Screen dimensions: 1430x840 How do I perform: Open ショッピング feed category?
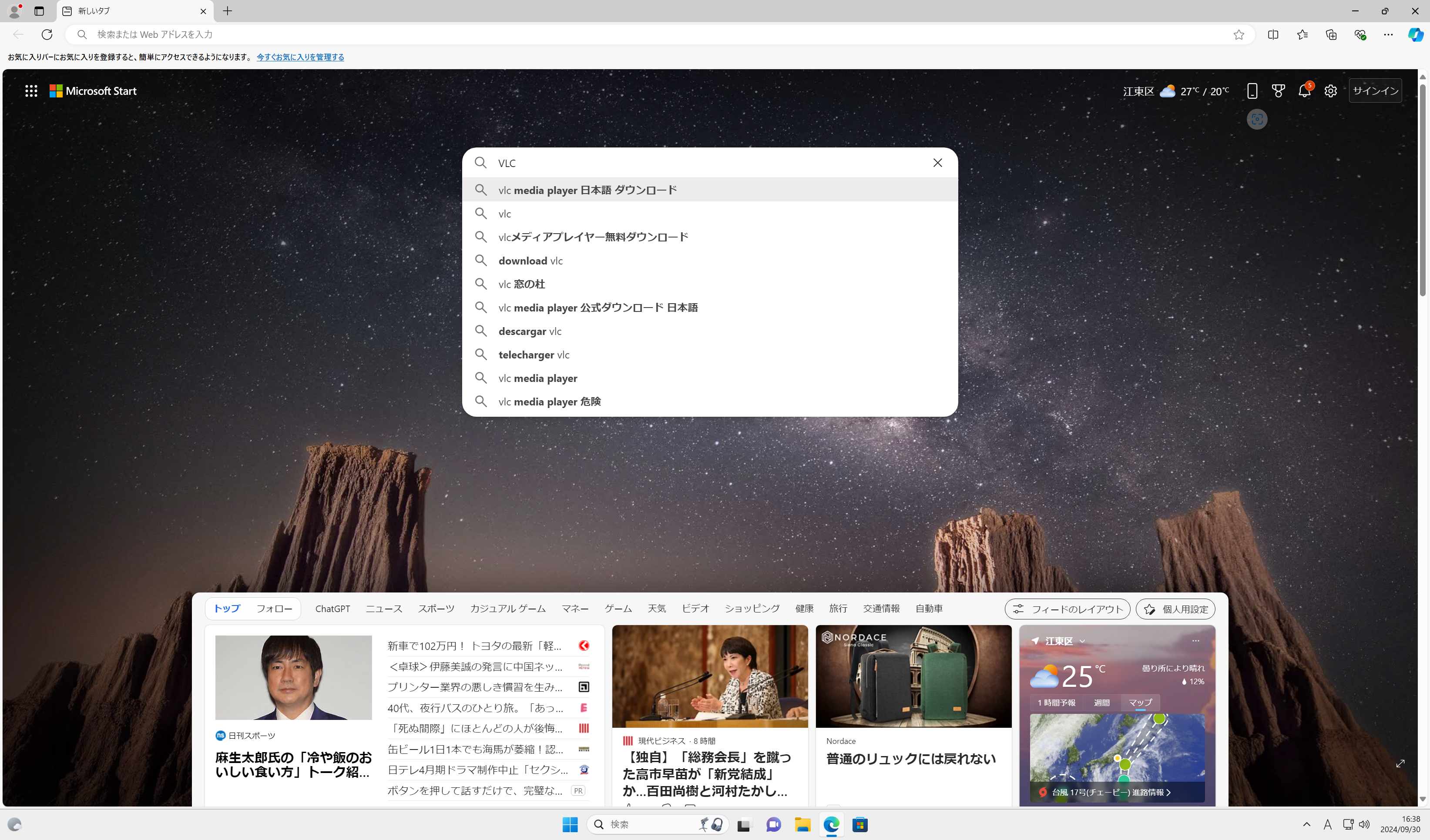[x=752, y=609]
